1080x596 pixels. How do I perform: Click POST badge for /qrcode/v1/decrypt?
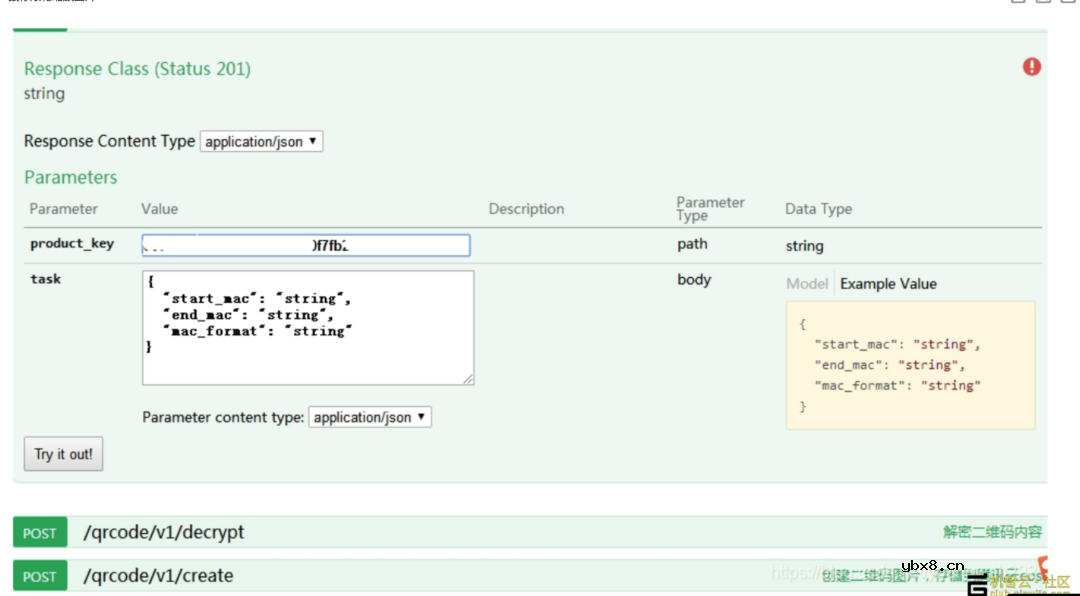[x=40, y=533]
